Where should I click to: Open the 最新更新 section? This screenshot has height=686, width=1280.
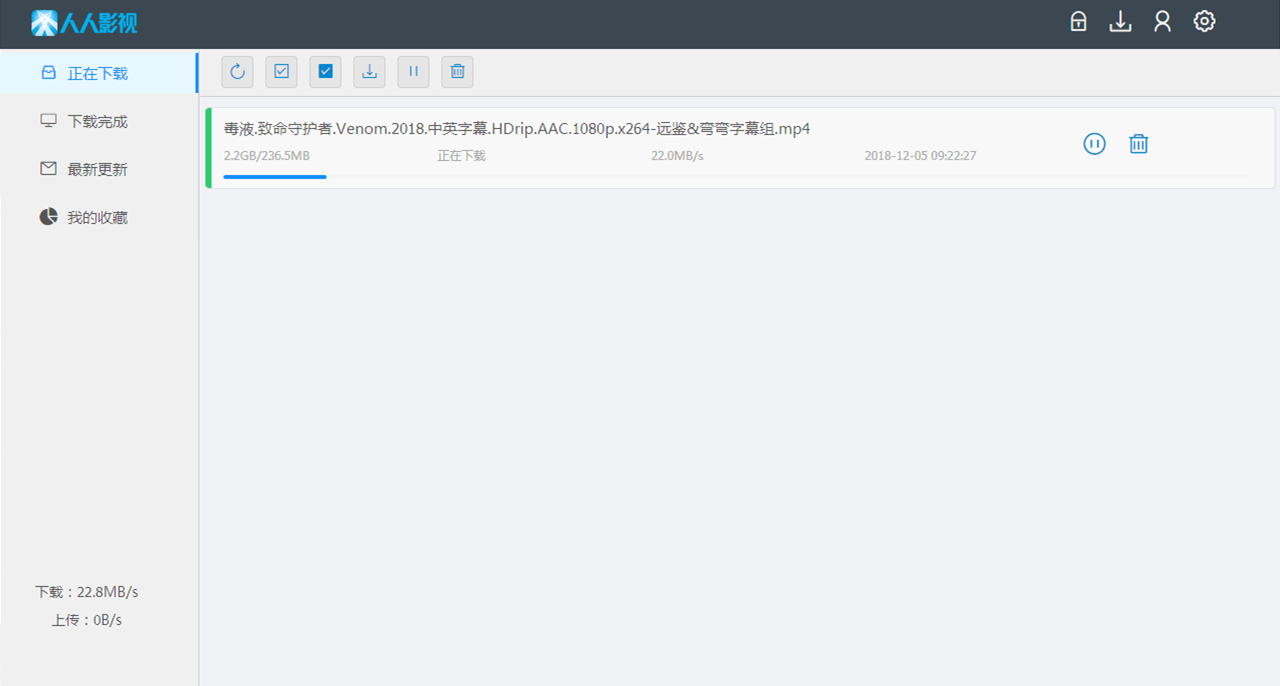coord(99,169)
